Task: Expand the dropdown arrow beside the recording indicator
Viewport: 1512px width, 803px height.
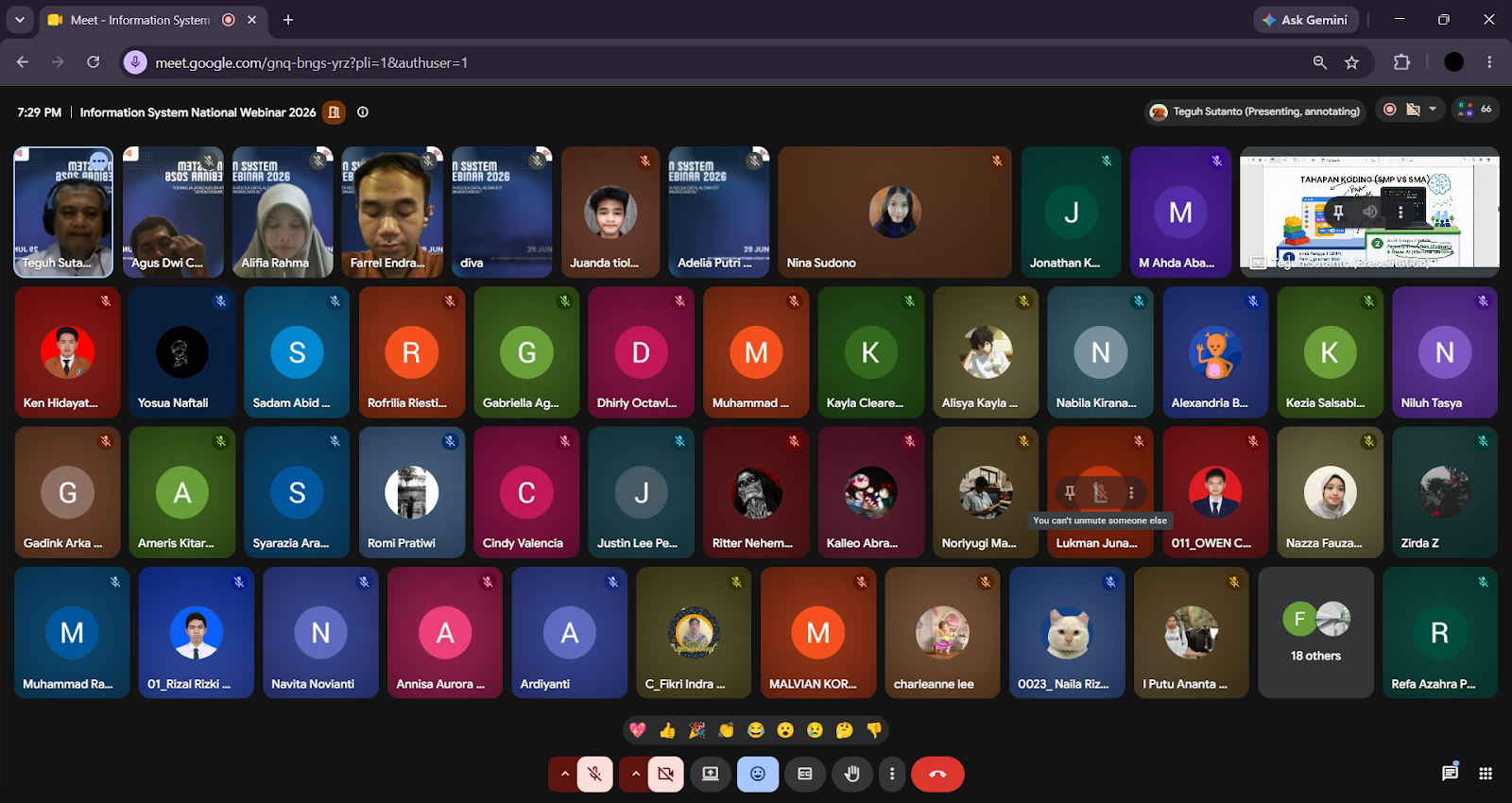Action: [x=1434, y=110]
